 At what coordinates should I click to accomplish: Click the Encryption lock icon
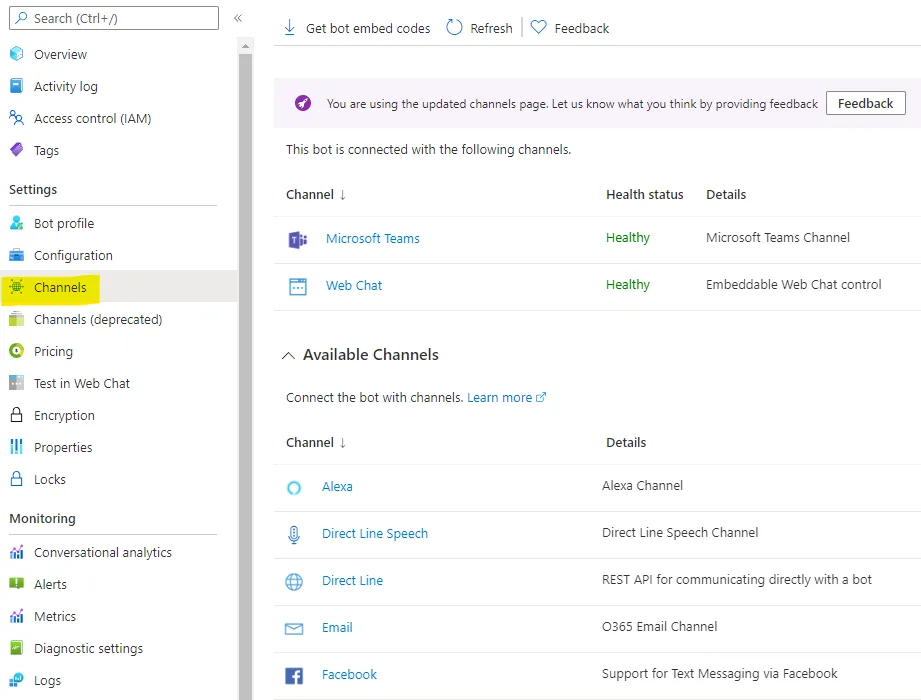tap(16, 415)
